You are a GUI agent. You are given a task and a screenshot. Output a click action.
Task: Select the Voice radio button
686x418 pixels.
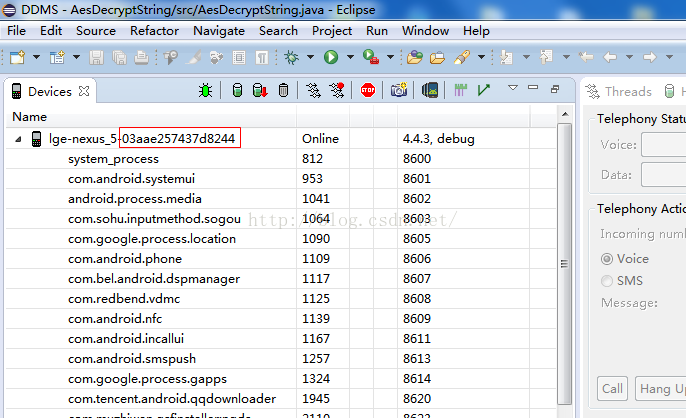pyautogui.click(x=607, y=259)
